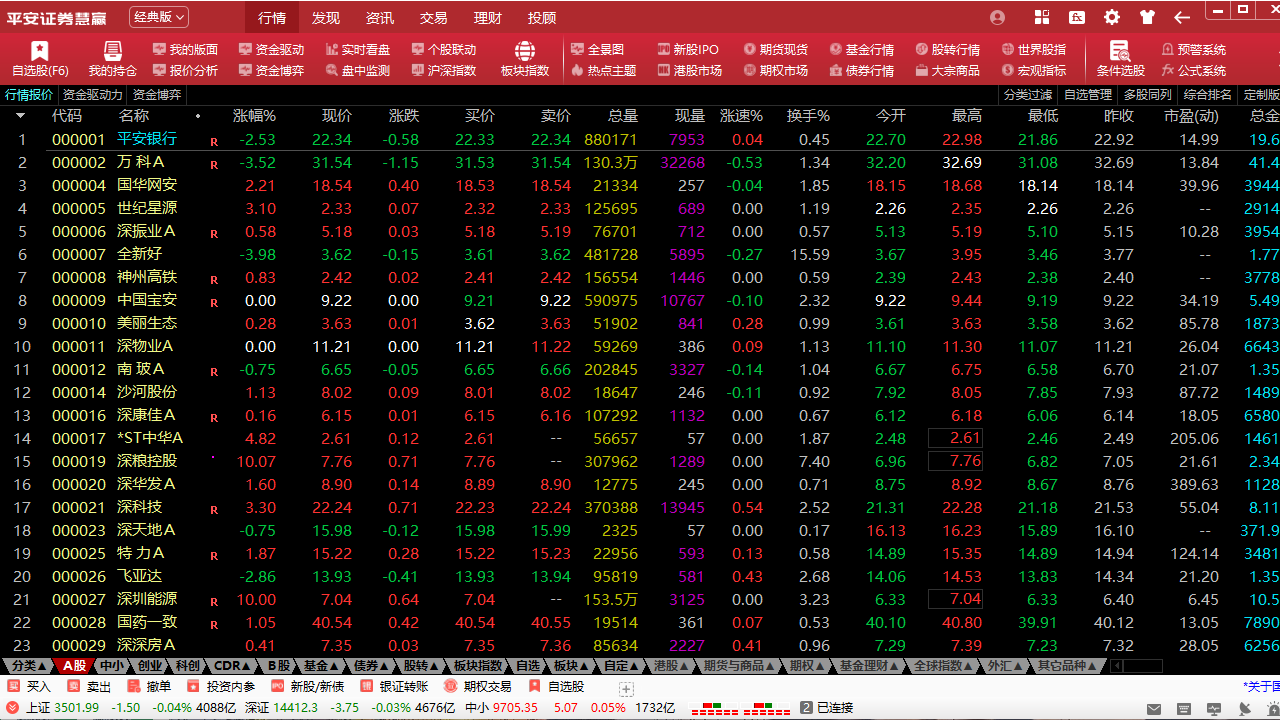Open 预警系统 alarm item
This screenshot has height=720, width=1280.
(1193, 49)
